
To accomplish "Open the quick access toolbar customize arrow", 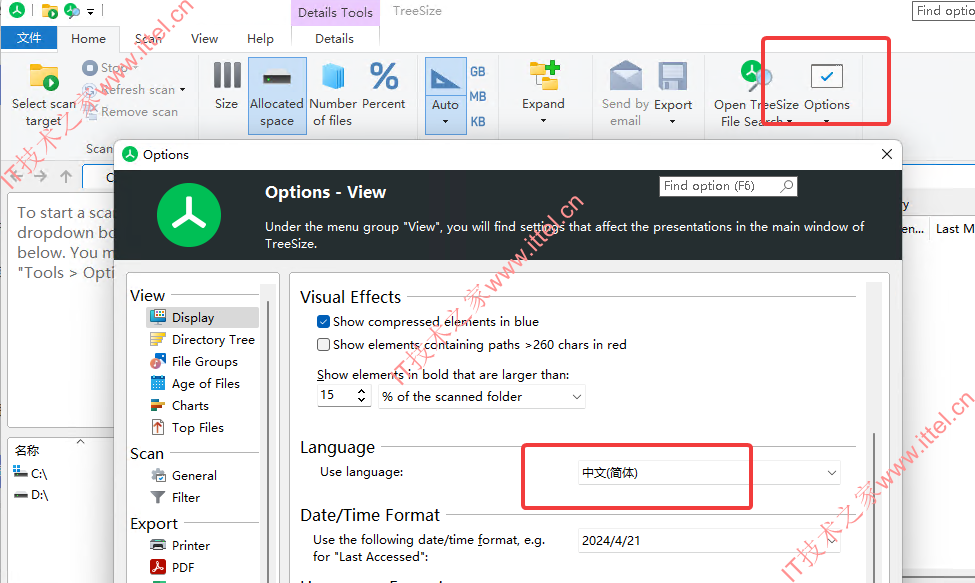I will (91, 11).
